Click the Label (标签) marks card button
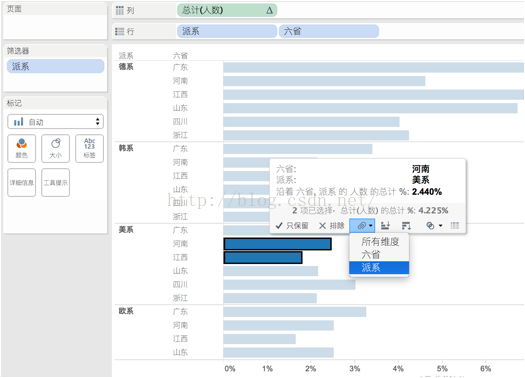Image resolution: width=525 pixels, height=378 pixels. point(89,148)
